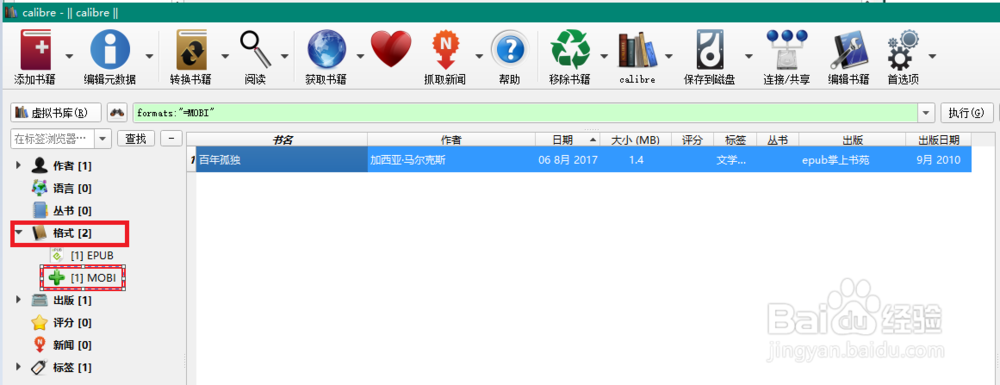Click the Convert books icon

(191, 50)
